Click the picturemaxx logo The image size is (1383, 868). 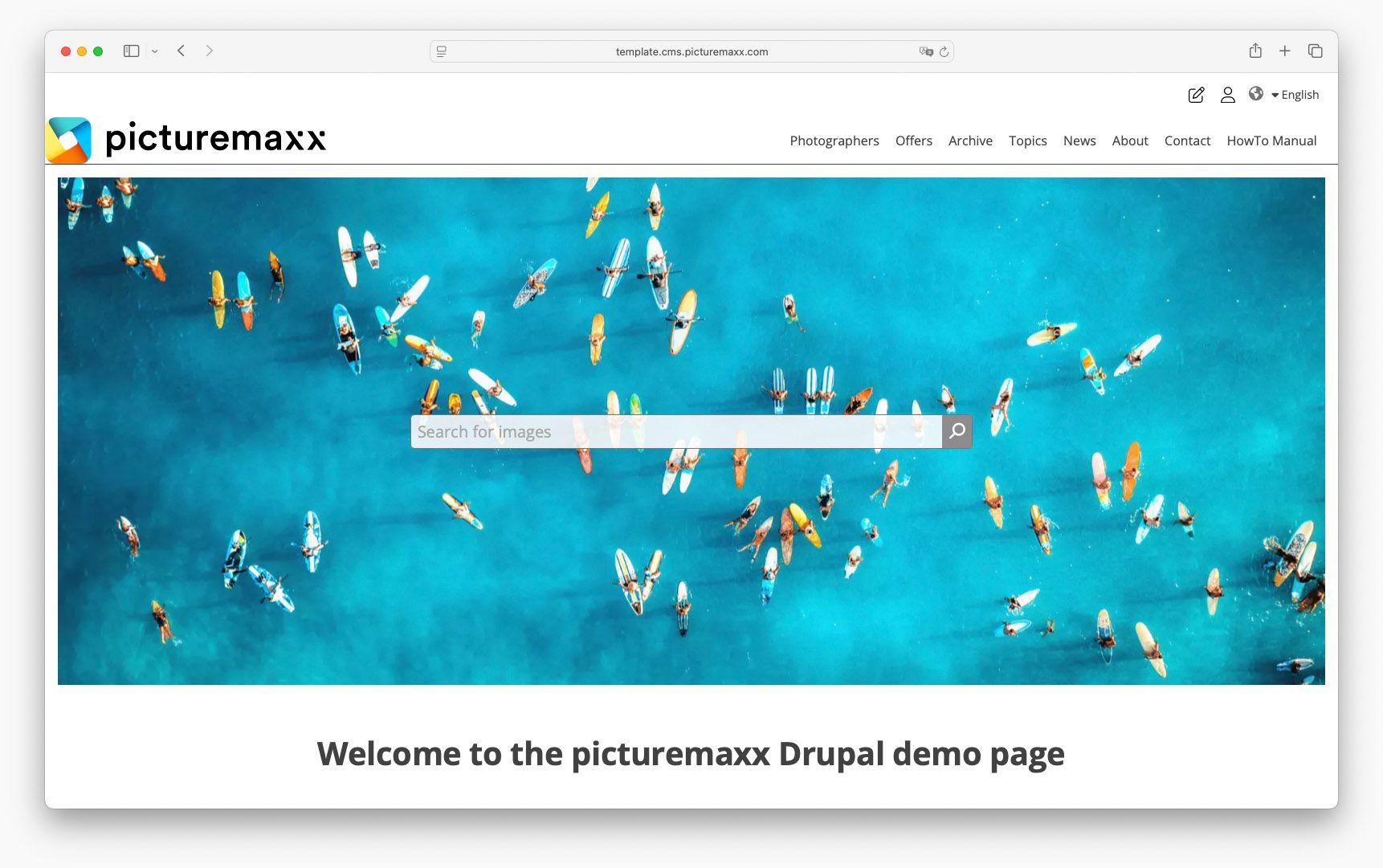click(x=186, y=138)
